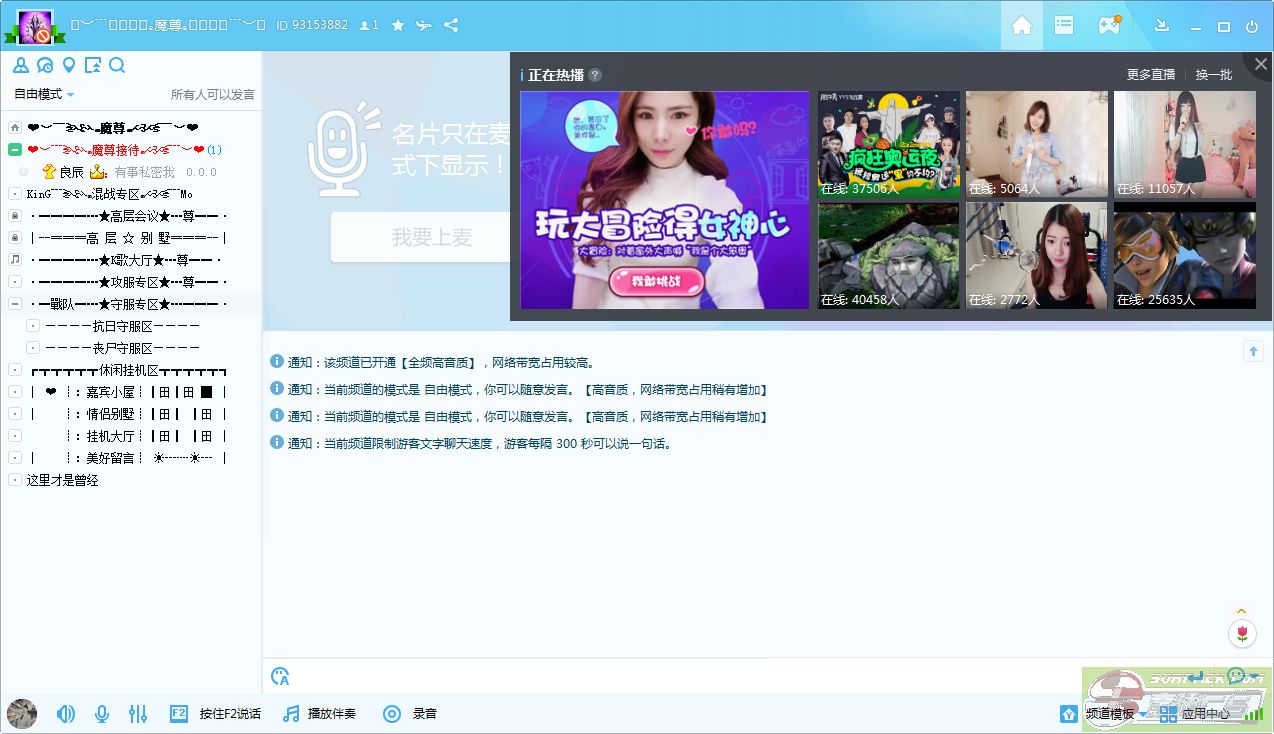Click the location pin icon in sidebar
Screen dimensions: 1274x734
click(x=69, y=66)
